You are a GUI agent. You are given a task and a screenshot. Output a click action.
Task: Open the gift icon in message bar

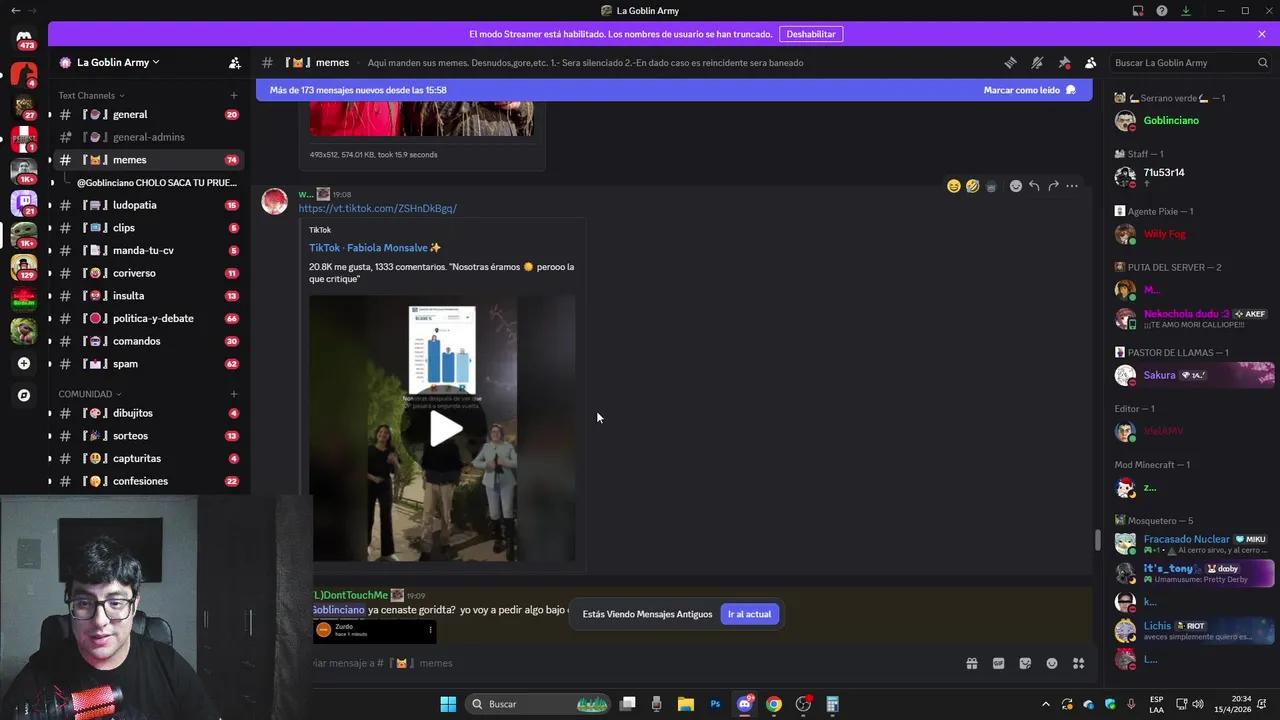(x=971, y=663)
